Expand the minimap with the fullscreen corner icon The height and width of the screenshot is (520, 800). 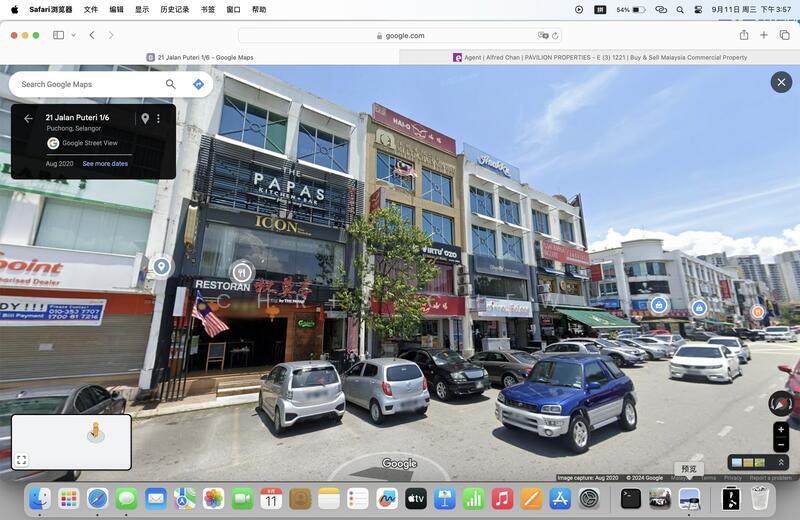(21, 460)
